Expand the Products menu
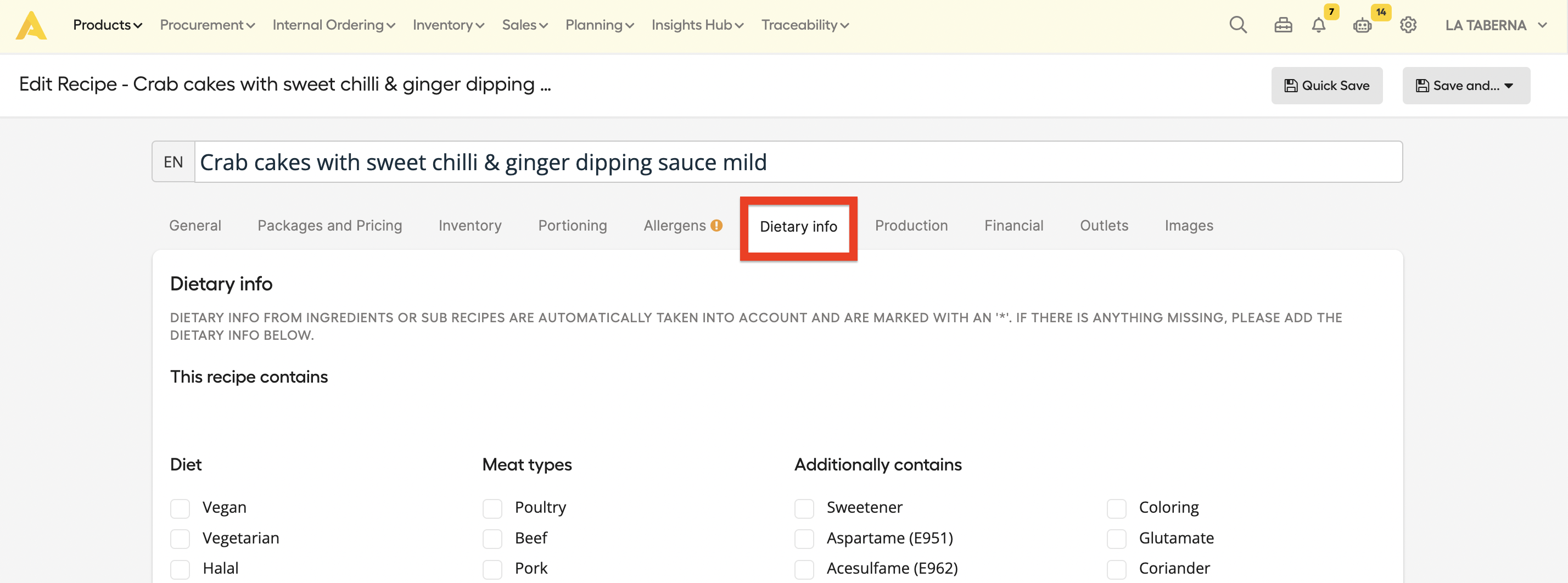 pos(108,25)
